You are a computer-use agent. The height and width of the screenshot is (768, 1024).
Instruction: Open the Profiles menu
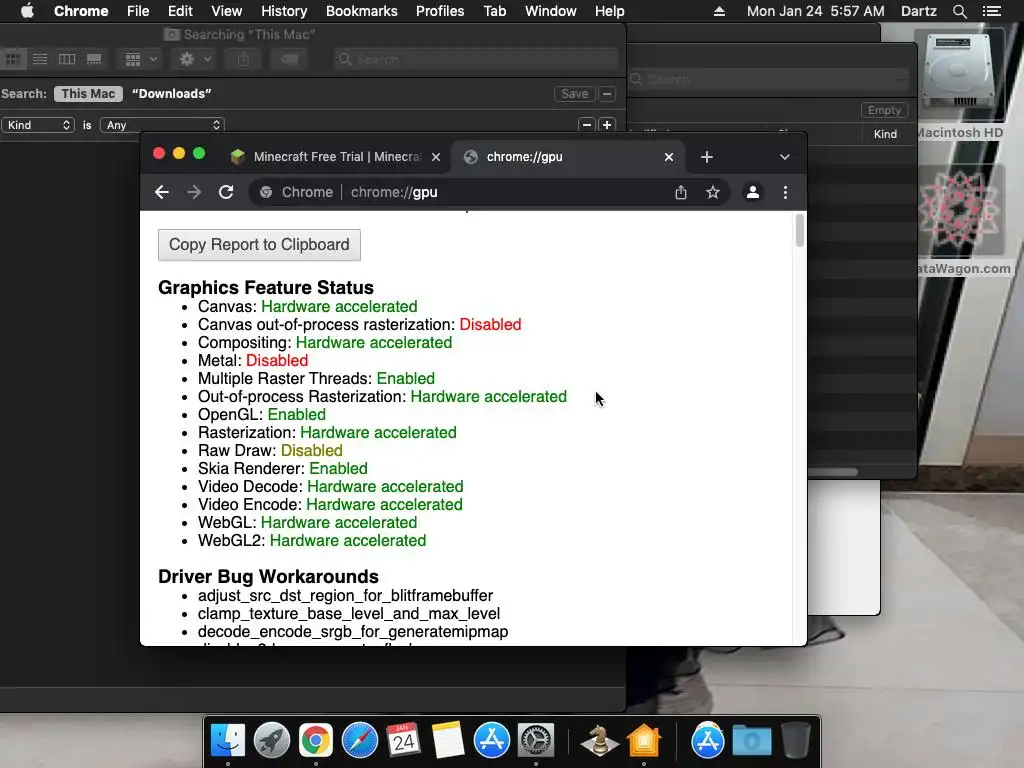pos(440,11)
